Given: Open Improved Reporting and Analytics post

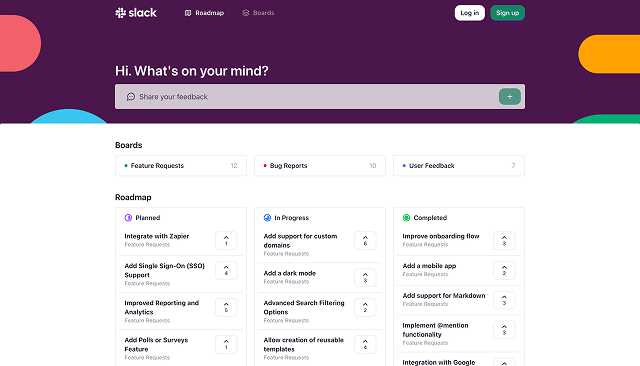Looking at the screenshot, I should click(x=162, y=307).
